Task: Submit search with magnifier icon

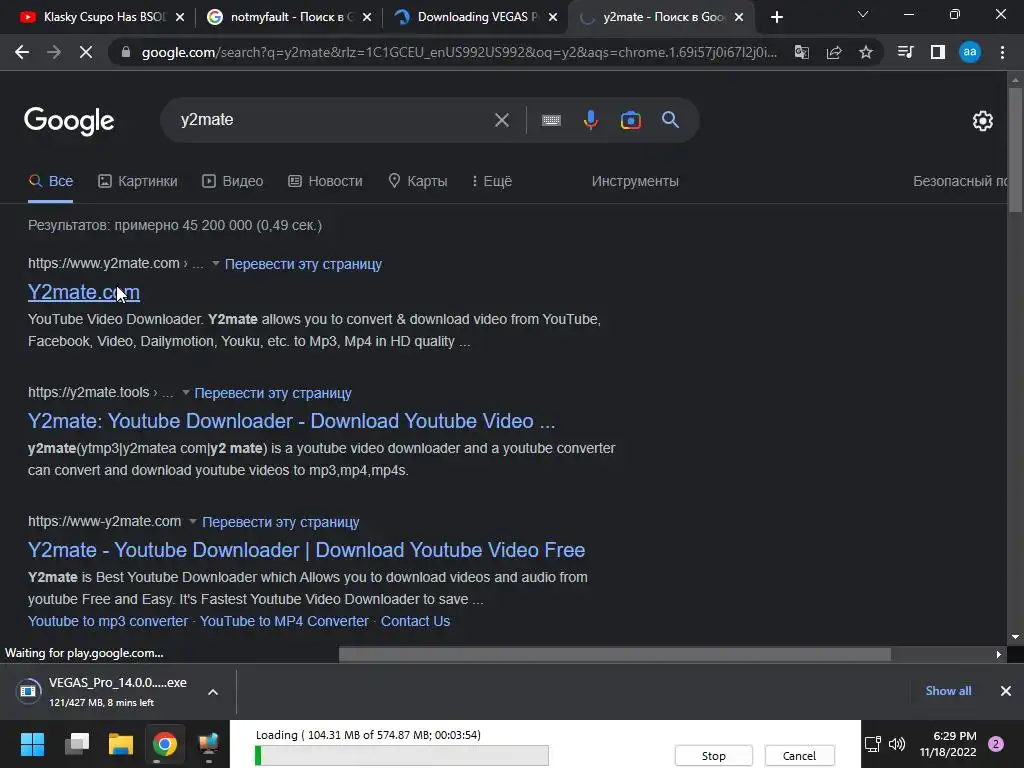Action: click(x=671, y=120)
